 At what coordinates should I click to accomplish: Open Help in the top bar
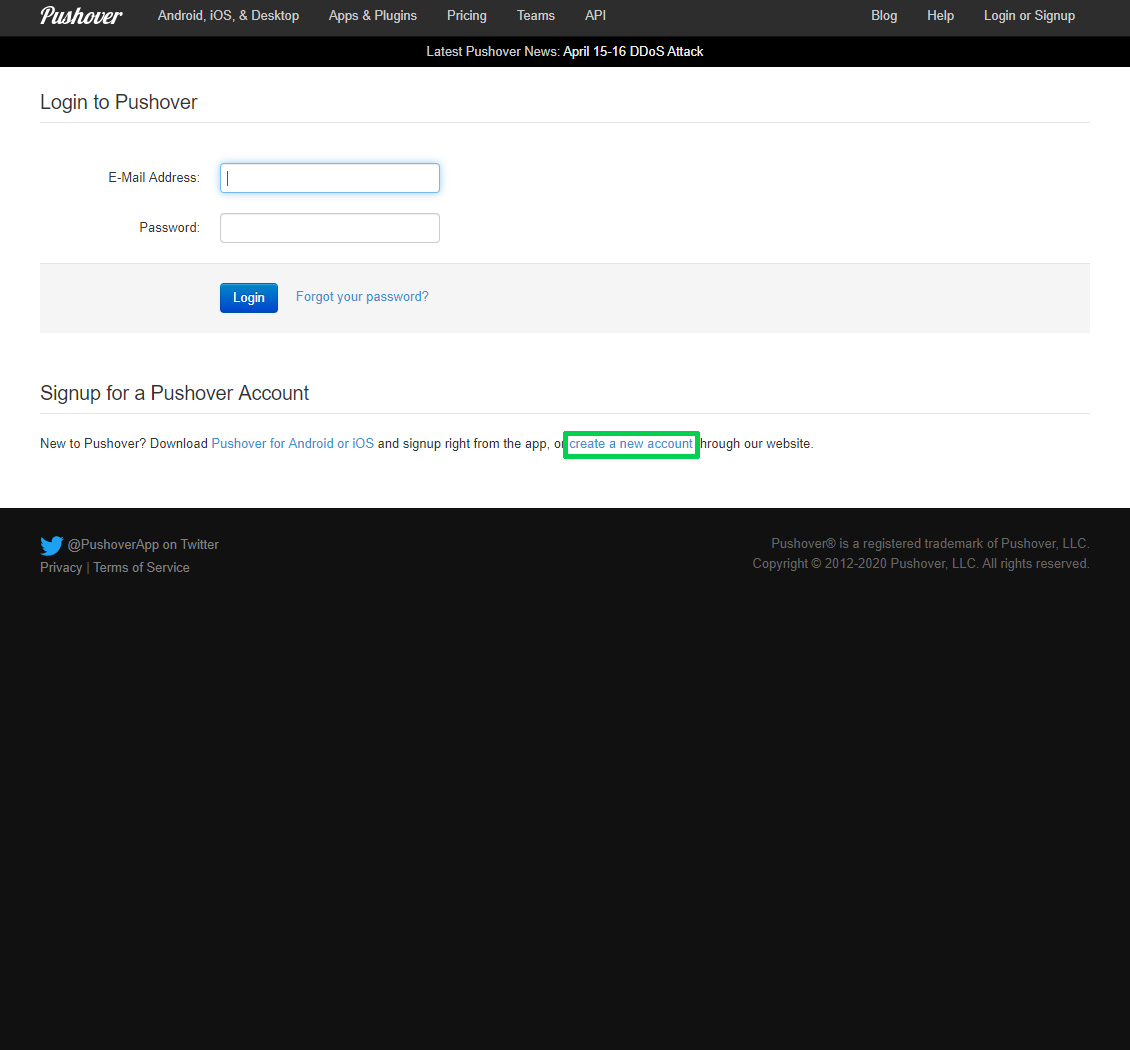coord(940,16)
